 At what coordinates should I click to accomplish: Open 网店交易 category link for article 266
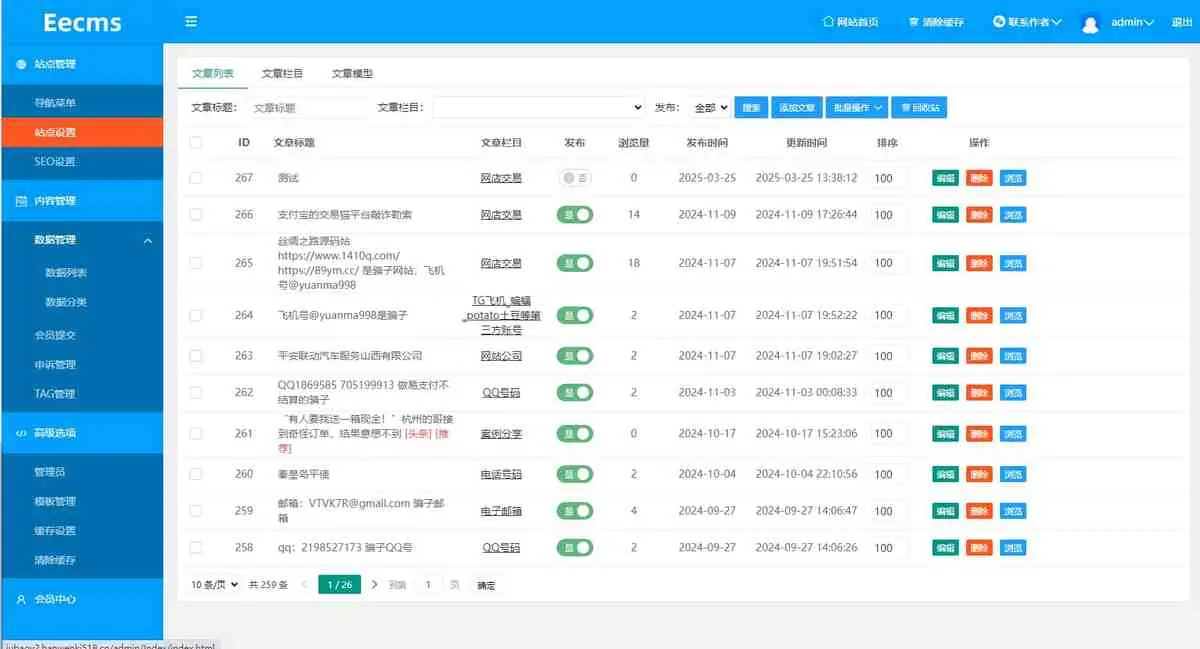[501, 214]
